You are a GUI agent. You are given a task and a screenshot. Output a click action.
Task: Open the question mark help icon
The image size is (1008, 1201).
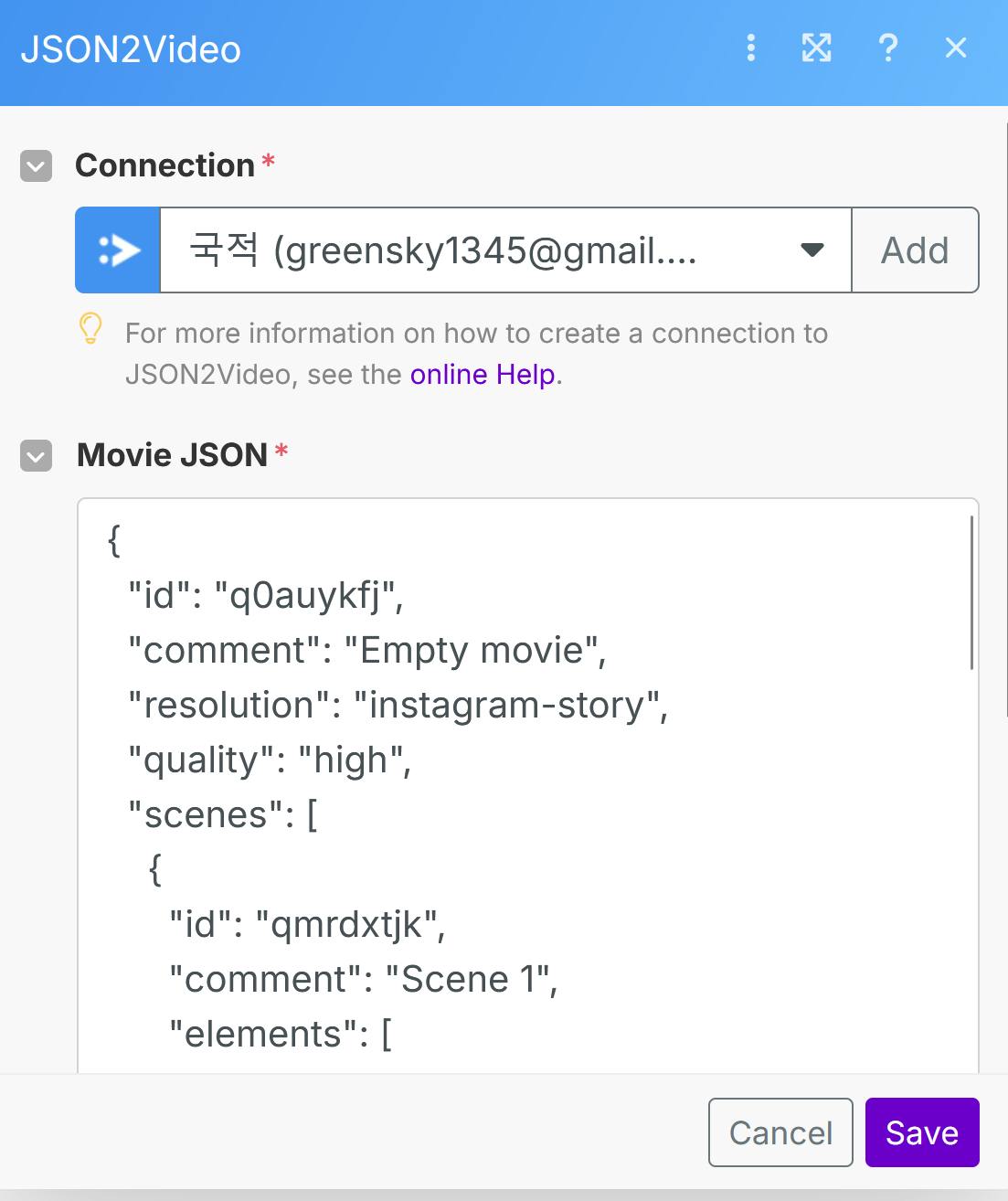pyautogui.click(x=887, y=48)
